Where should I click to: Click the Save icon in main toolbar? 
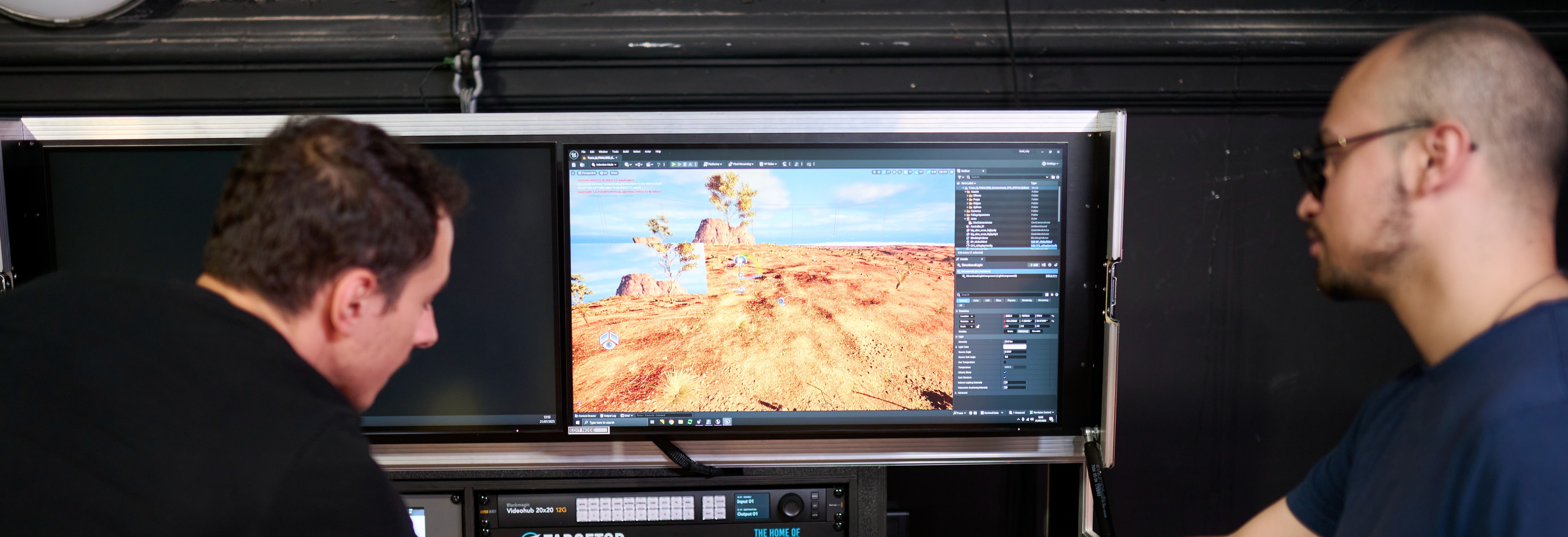[x=574, y=165]
